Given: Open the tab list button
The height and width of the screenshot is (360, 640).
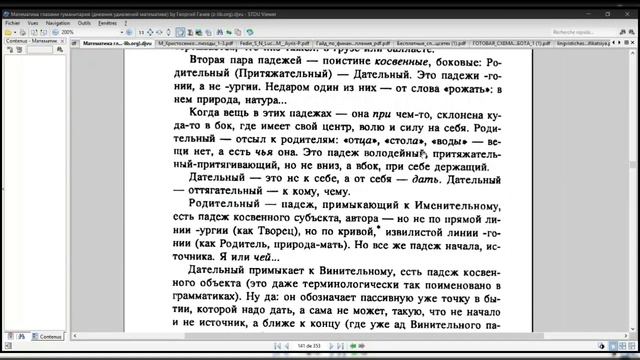Looking at the screenshot, I should (x=627, y=42).
